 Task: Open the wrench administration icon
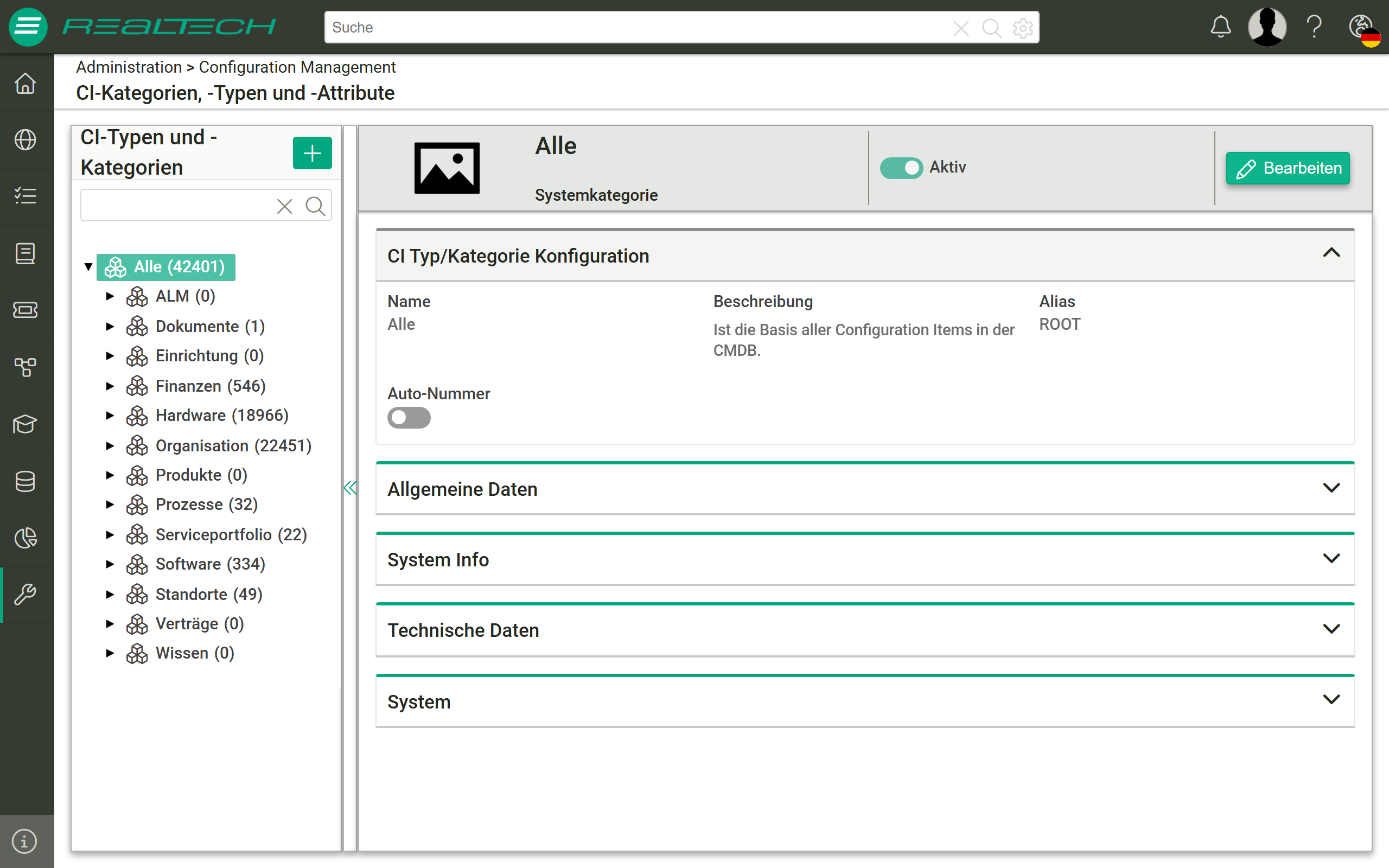click(x=26, y=595)
